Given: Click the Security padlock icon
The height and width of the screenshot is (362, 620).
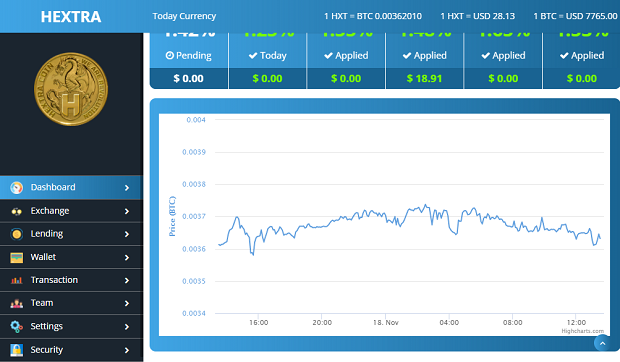Looking at the screenshot, I should click(x=17, y=350).
